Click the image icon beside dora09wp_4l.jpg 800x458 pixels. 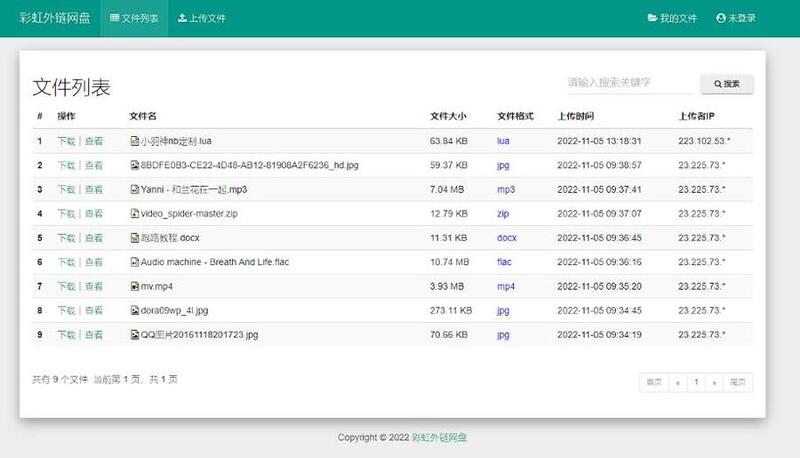click(x=134, y=311)
